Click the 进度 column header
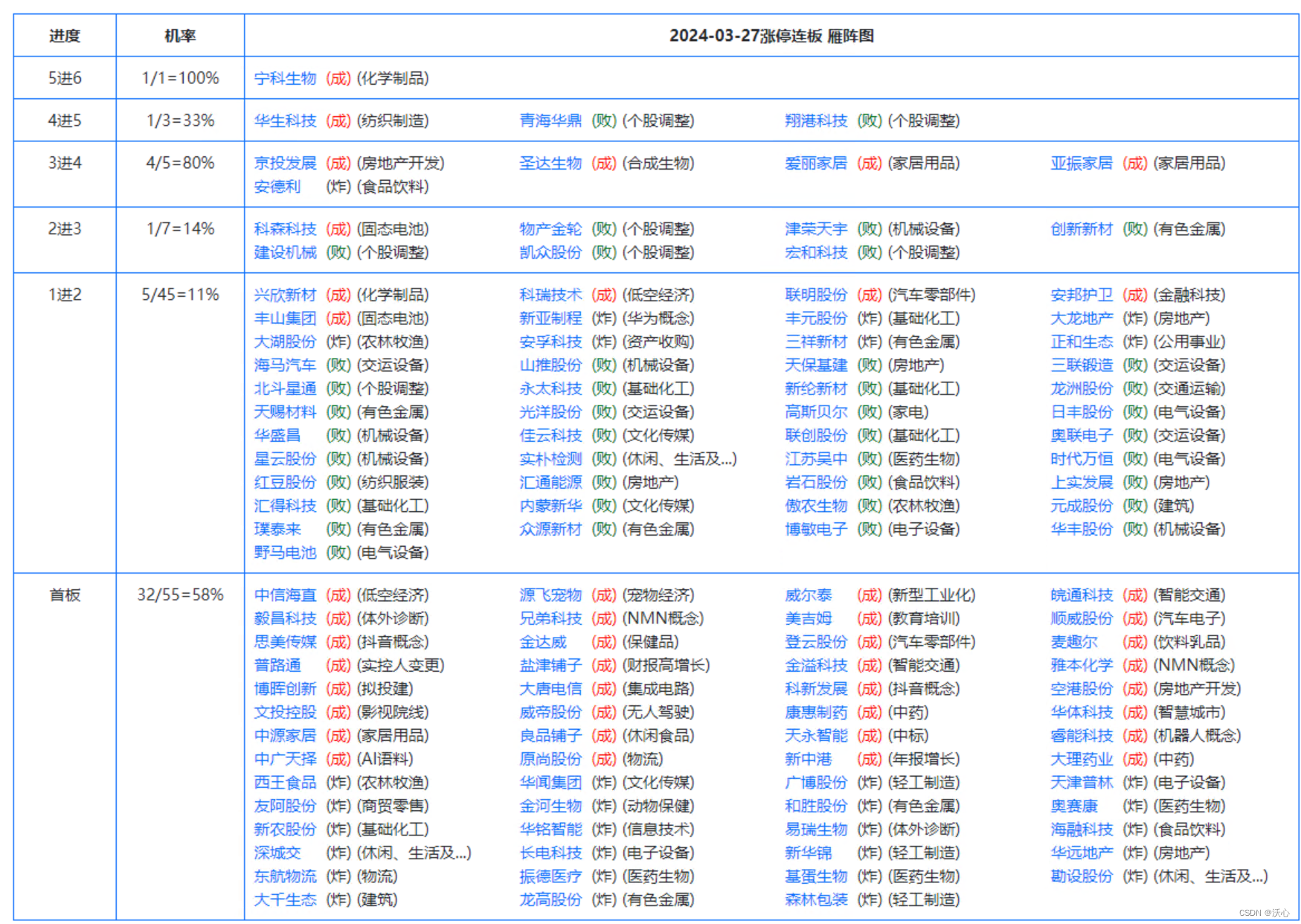Image resolution: width=1301 pixels, height=924 pixels. point(65,36)
